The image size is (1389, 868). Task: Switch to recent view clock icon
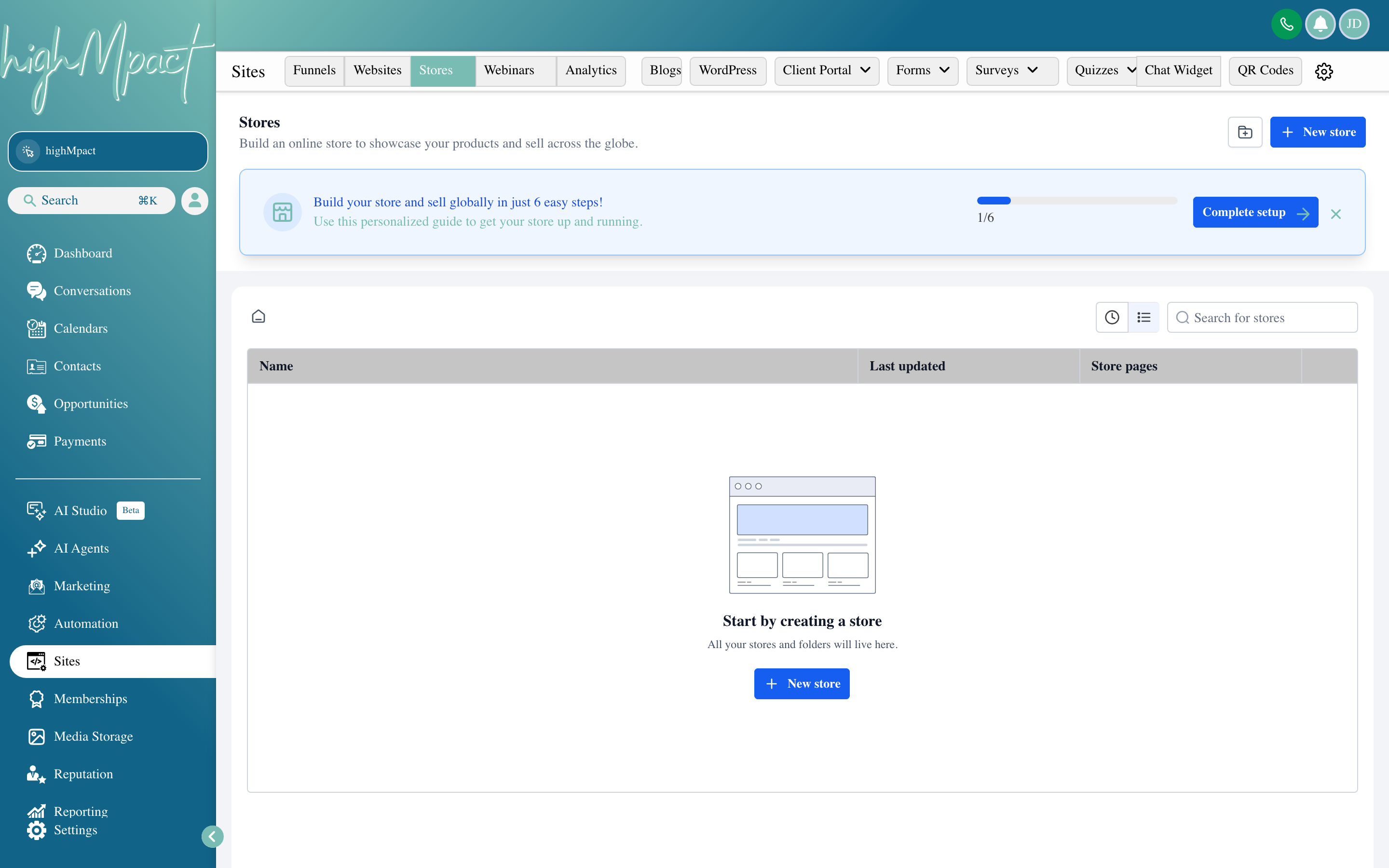[1112, 317]
